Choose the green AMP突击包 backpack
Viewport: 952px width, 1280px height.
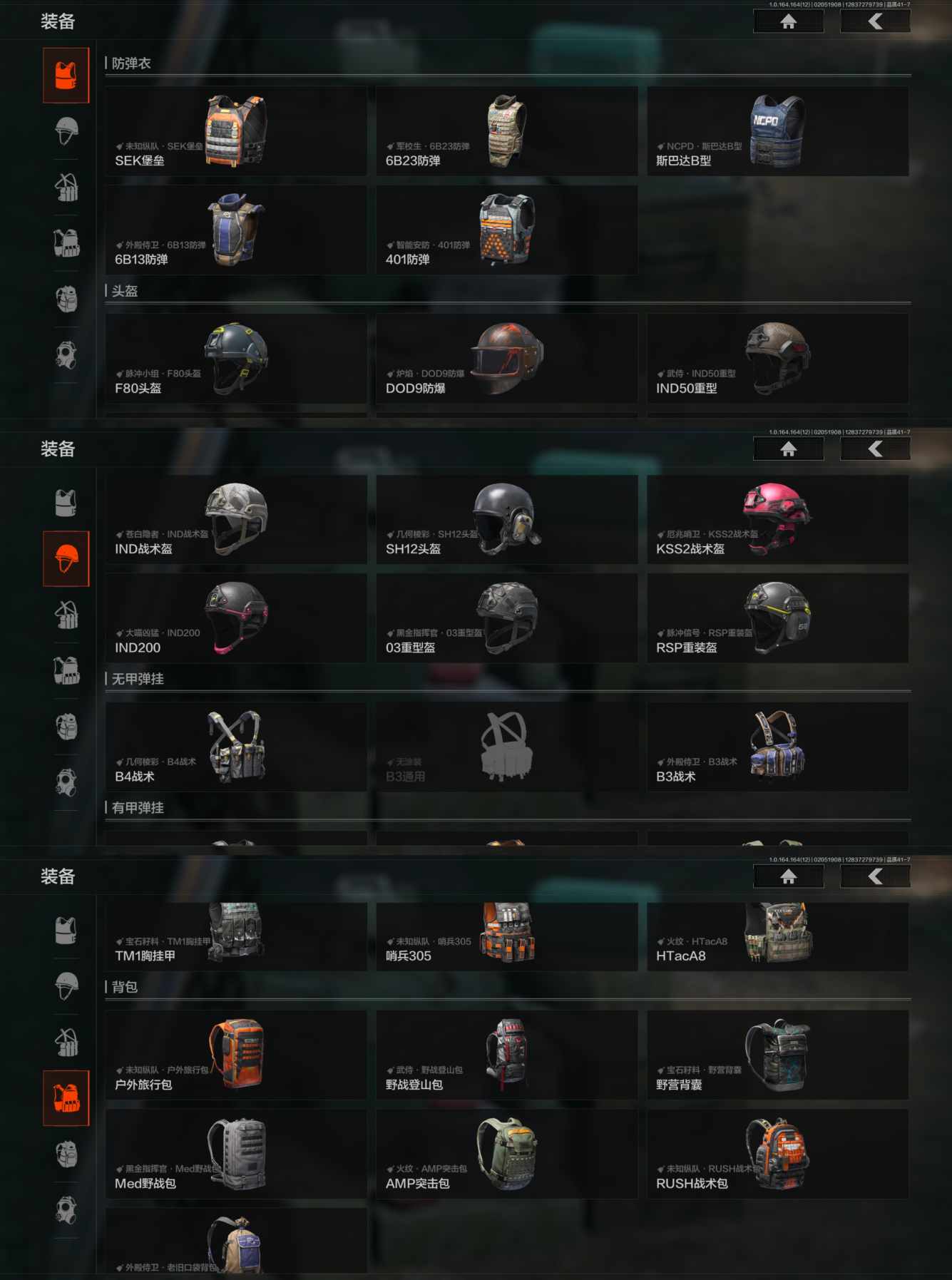pyautogui.click(x=507, y=1154)
